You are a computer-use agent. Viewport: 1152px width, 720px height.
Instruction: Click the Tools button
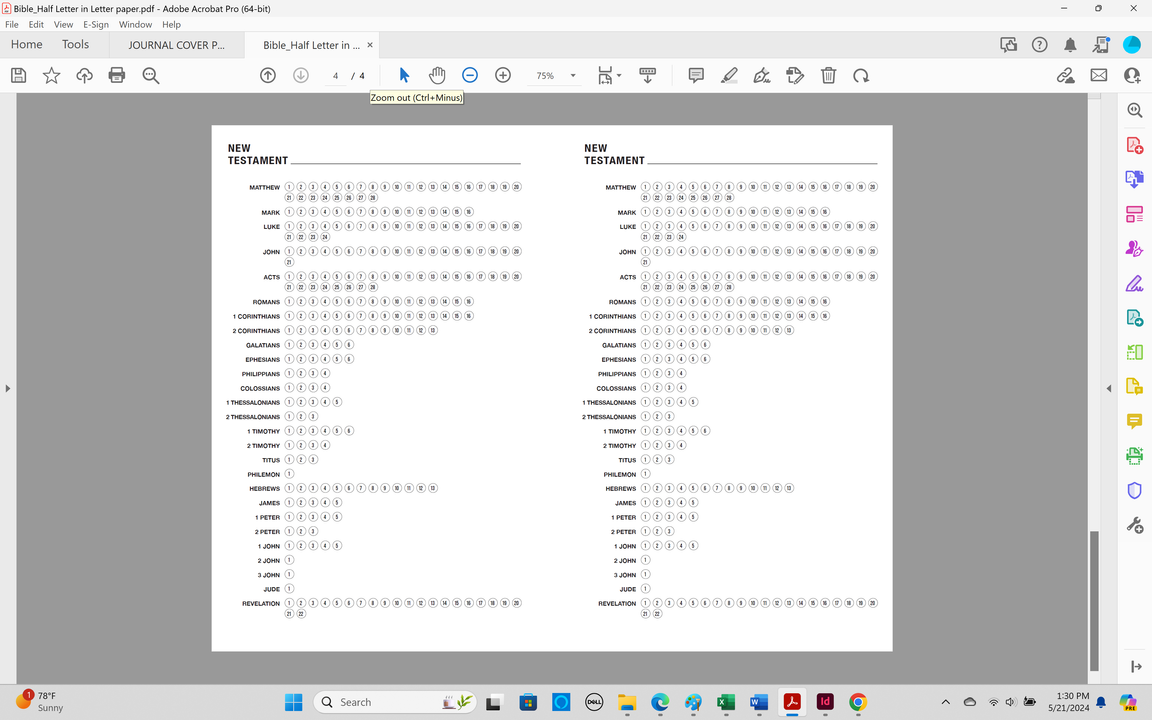tap(75, 45)
